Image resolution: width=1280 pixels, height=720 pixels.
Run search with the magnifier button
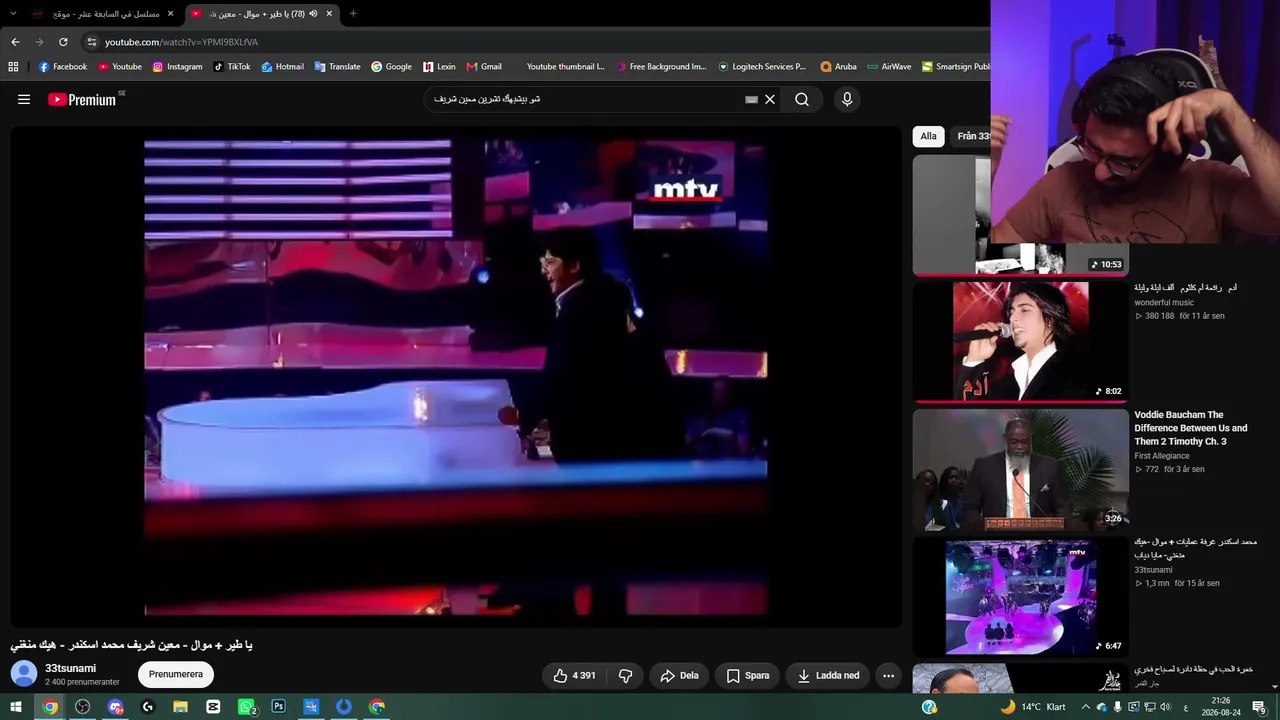point(802,99)
